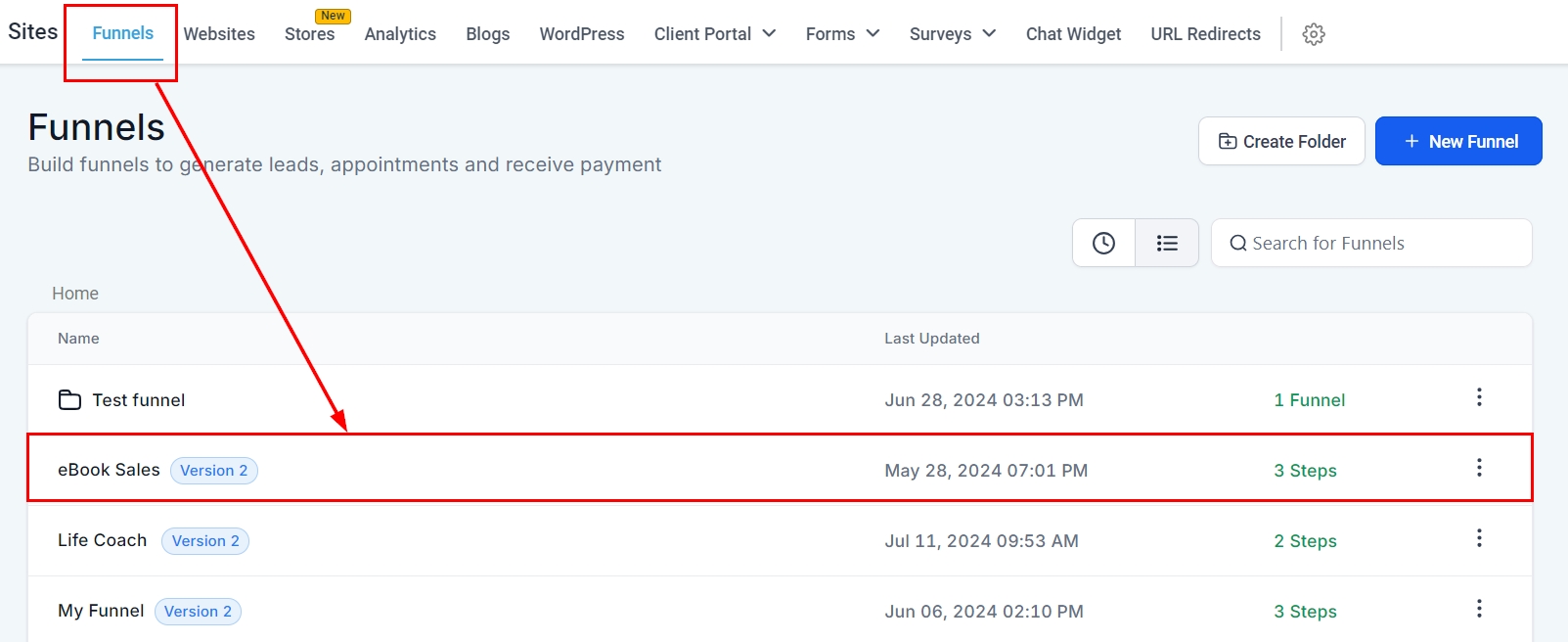Open three-dot menu for eBook Sales
The width and height of the screenshot is (1568, 642).
[1479, 468]
